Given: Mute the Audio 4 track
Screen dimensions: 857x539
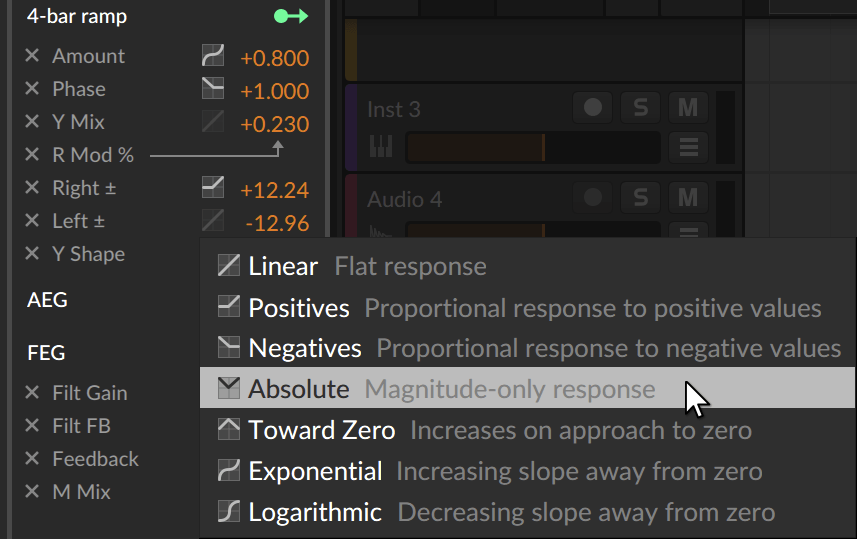Looking at the screenshot, I should [x=687, y=196].
